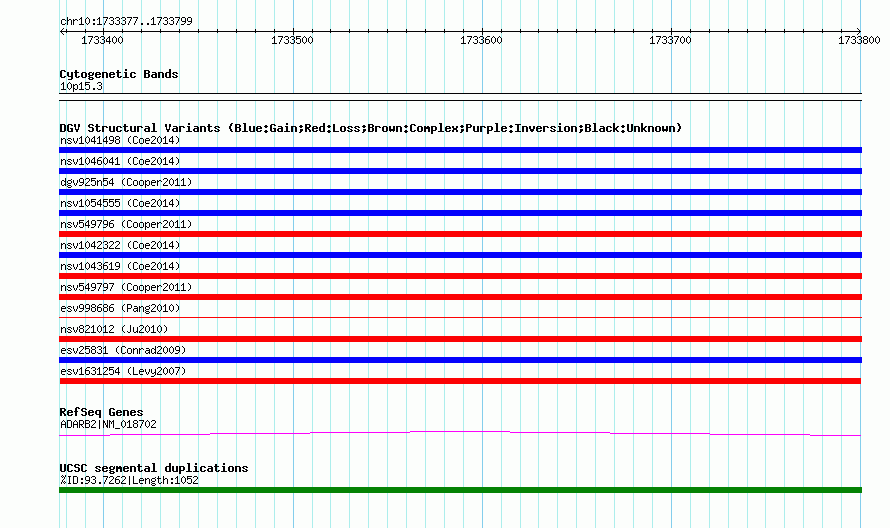Click the blue bar under dgv925n54
The width and height of the screenshot is (890, 528).
click(x=460, y=192)
